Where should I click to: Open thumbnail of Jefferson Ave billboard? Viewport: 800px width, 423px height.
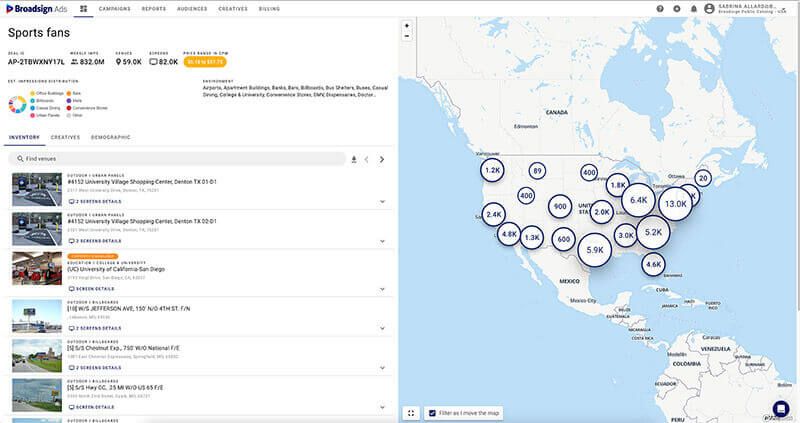pos(37,316)
